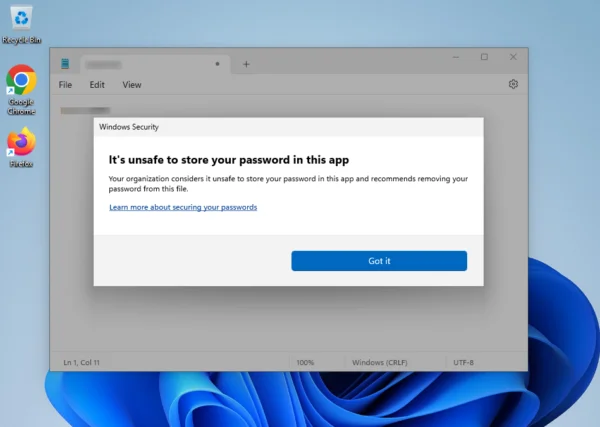Open the Edit menu
Screen dimensions: 600x427
[97, 85]
